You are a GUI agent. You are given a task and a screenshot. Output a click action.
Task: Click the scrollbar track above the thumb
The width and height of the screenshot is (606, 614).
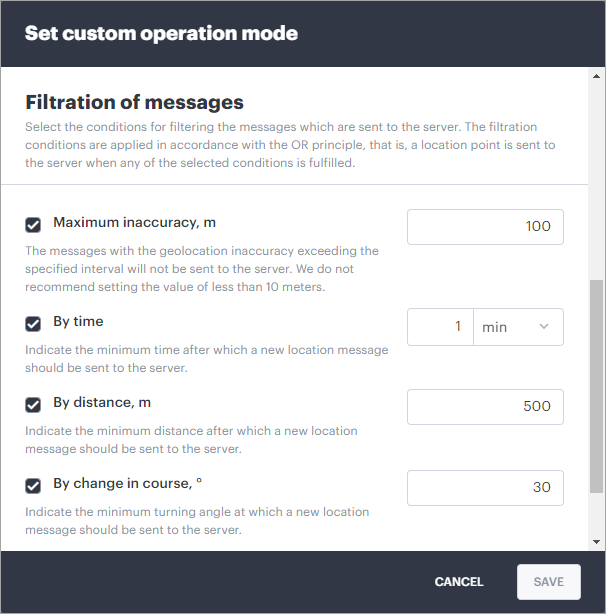click(597, 170)
